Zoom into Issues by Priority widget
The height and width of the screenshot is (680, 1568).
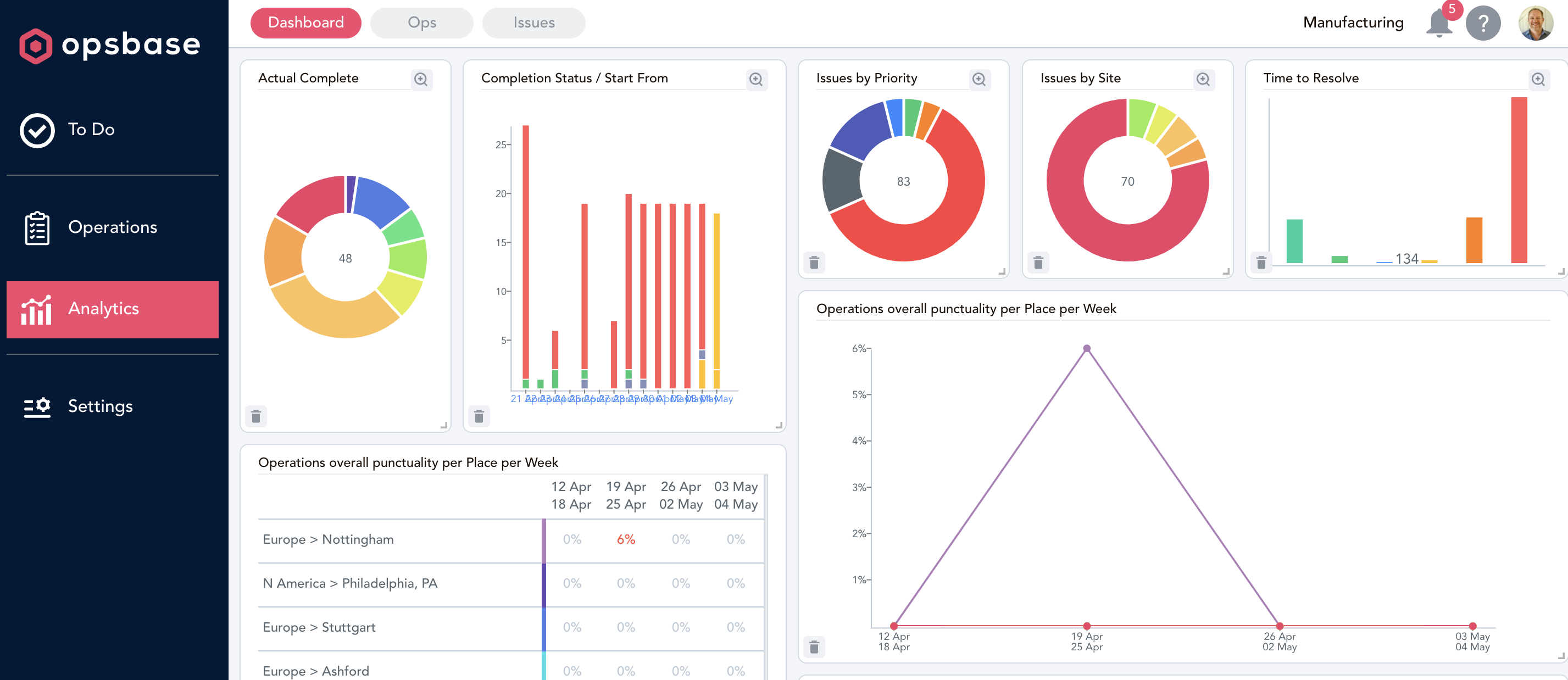[x=979, y=79]
